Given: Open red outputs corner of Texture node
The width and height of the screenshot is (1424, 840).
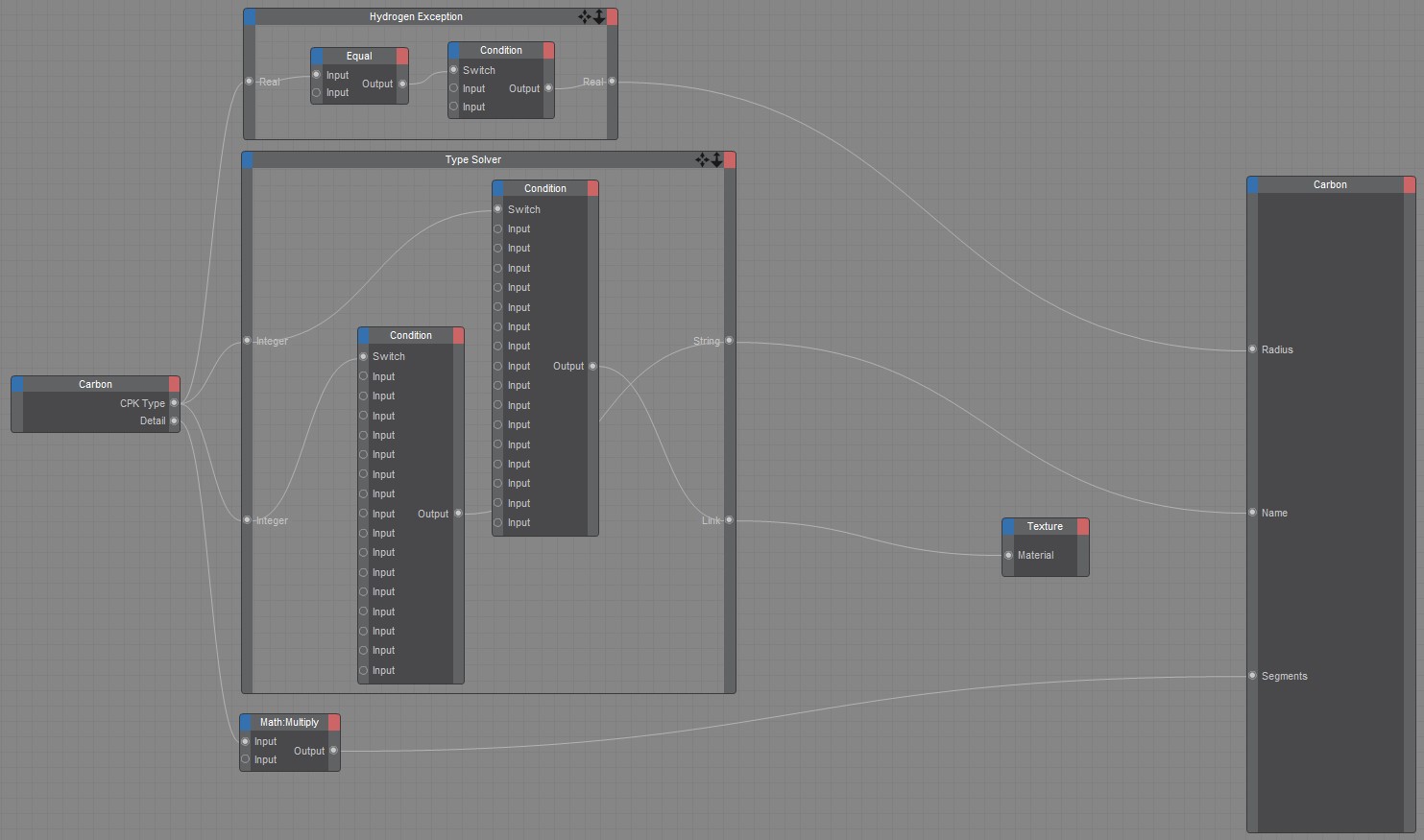Looking at the screenshot, I should [x=1083, y=526].
